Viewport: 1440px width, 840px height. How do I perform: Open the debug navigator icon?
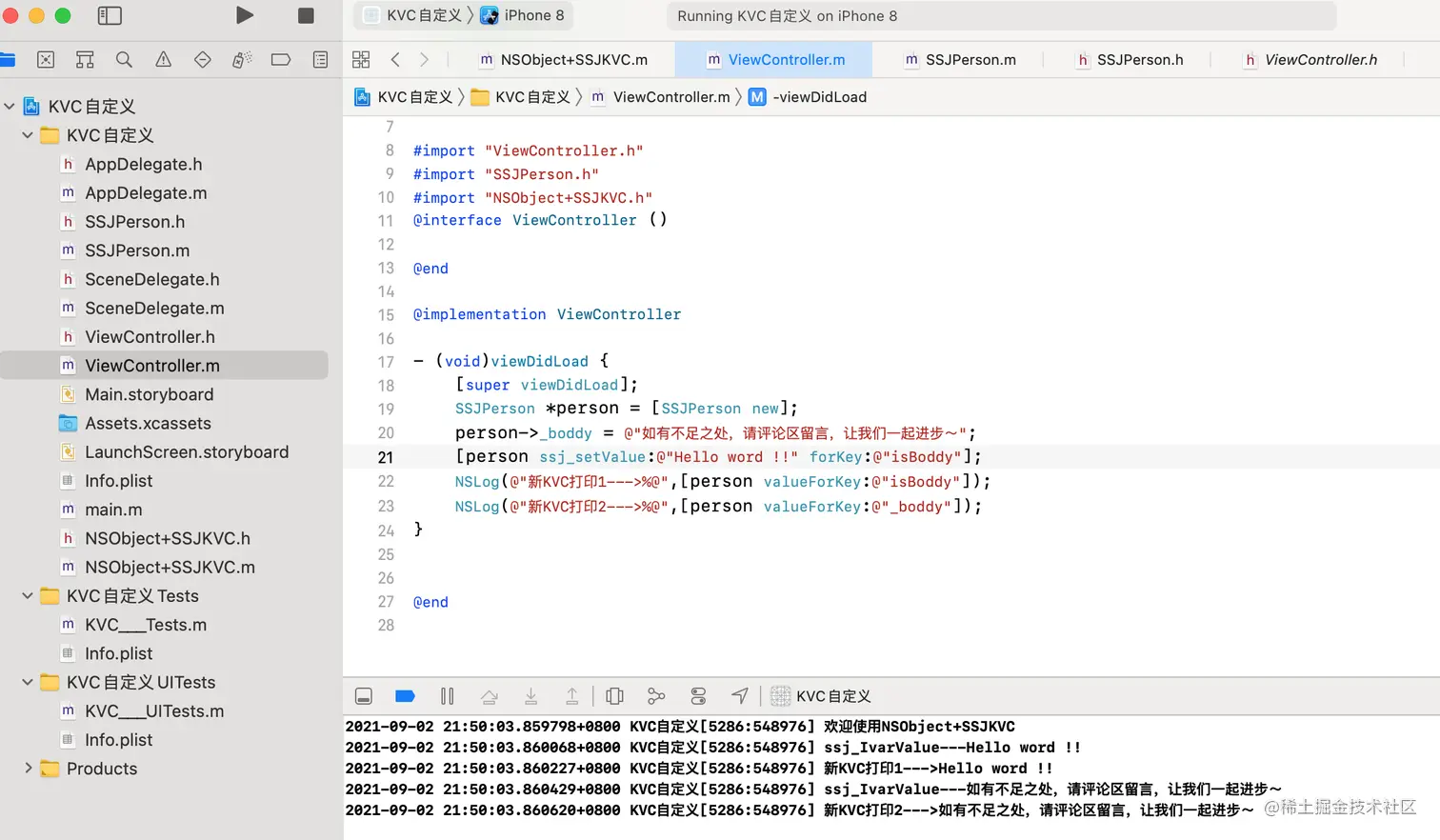[242, 59]
